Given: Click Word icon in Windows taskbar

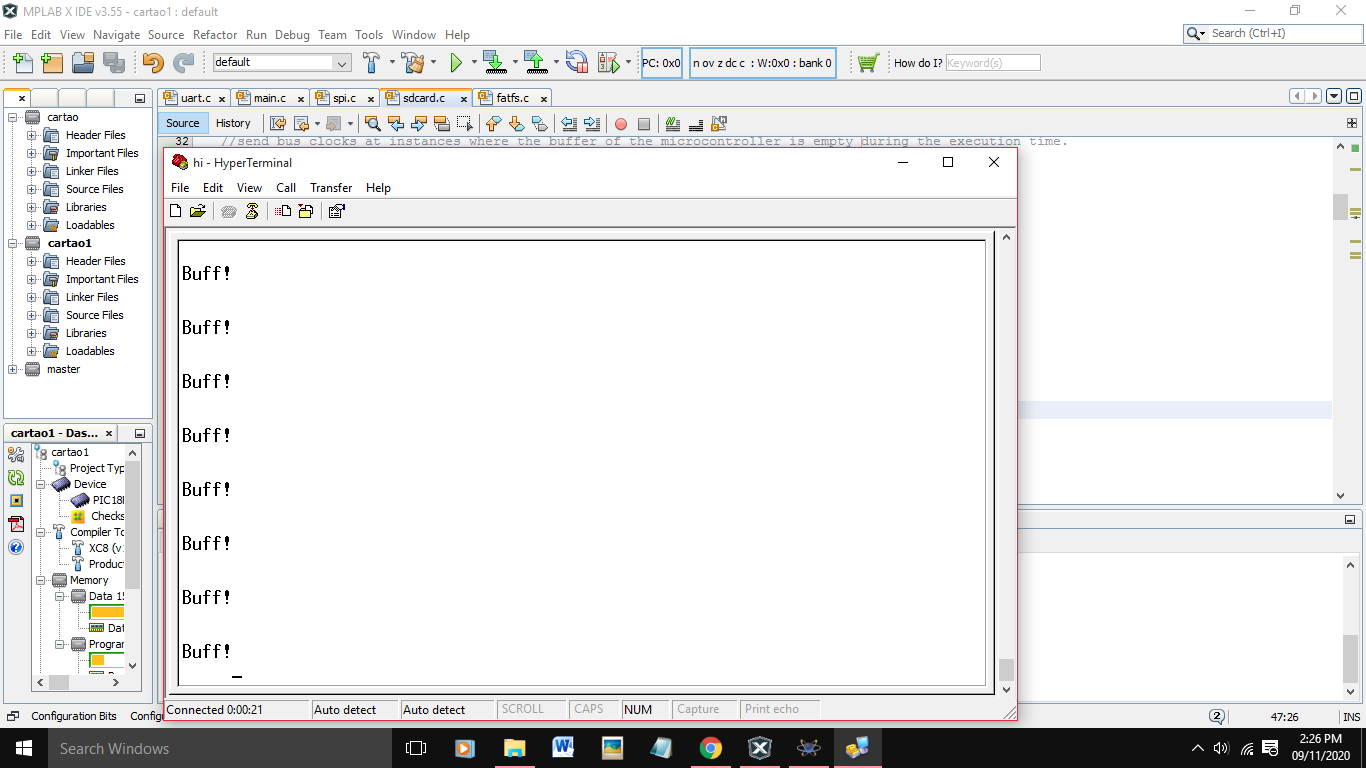Looking at the screenshot, I should click(x=563, y=748).
